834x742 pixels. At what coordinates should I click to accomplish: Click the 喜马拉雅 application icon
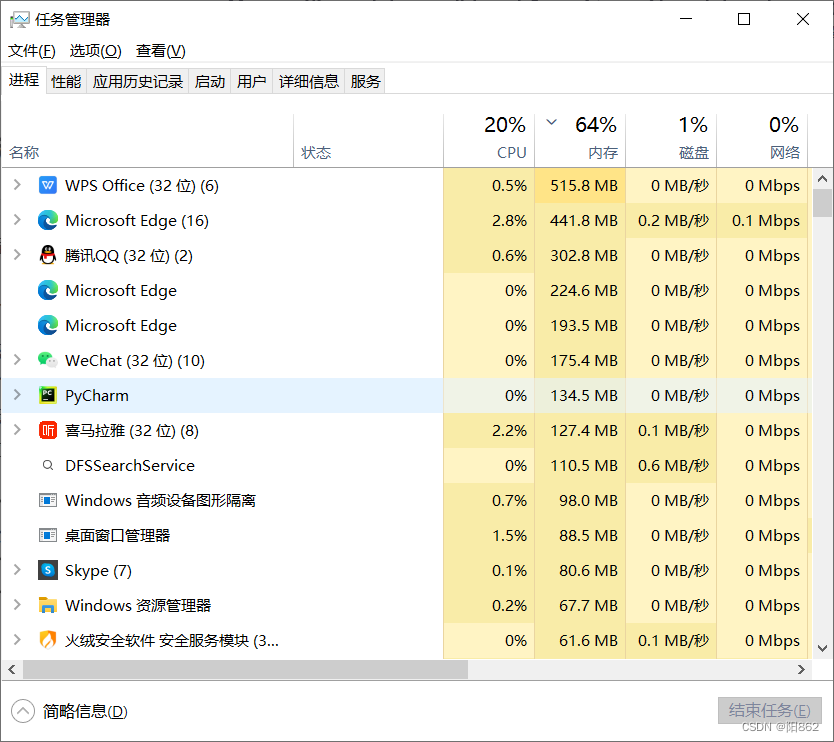tap(48, 430)
